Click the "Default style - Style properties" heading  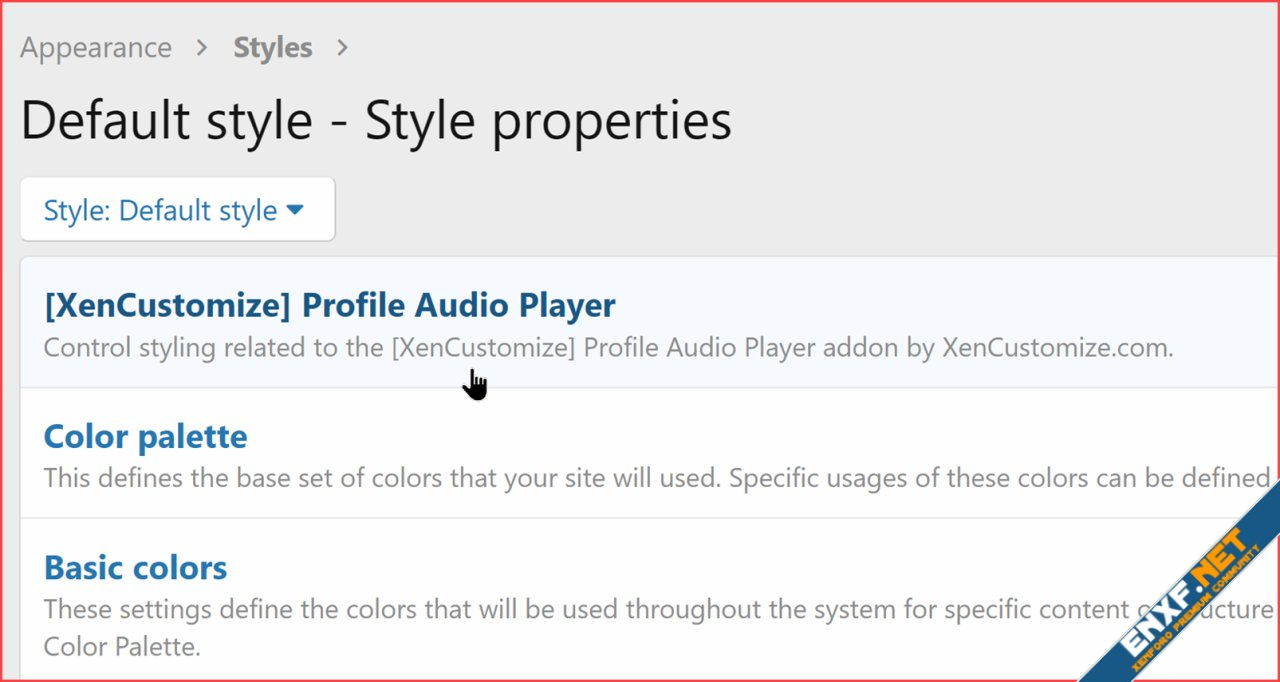pos(376,121)
